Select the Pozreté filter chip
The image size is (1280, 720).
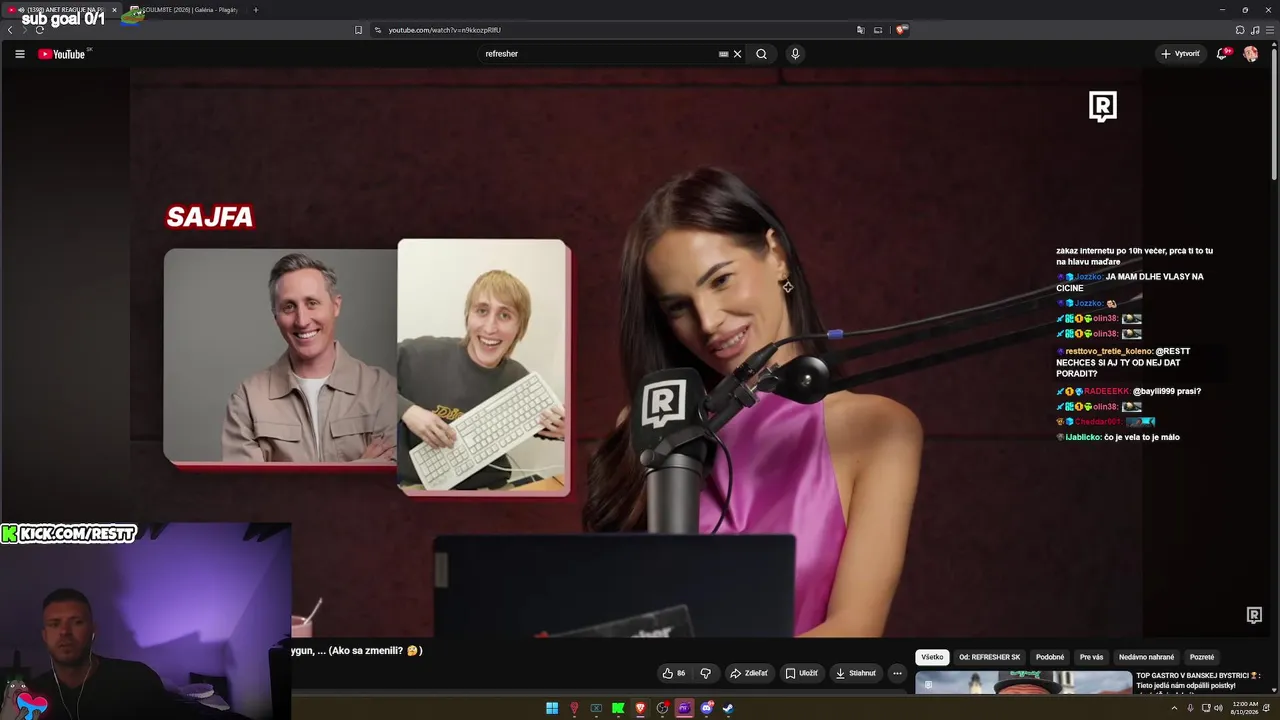(x=1202, y=657)
